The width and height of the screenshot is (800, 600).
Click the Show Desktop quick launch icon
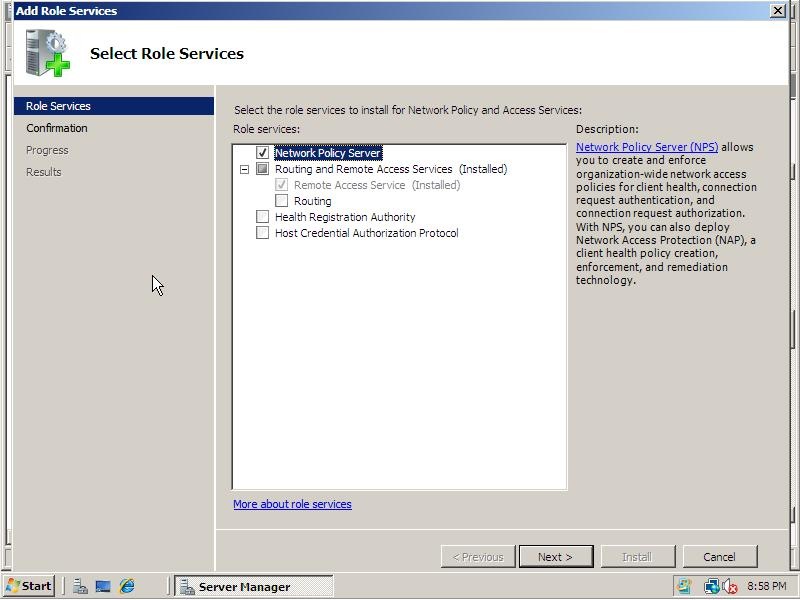point(103,586)
